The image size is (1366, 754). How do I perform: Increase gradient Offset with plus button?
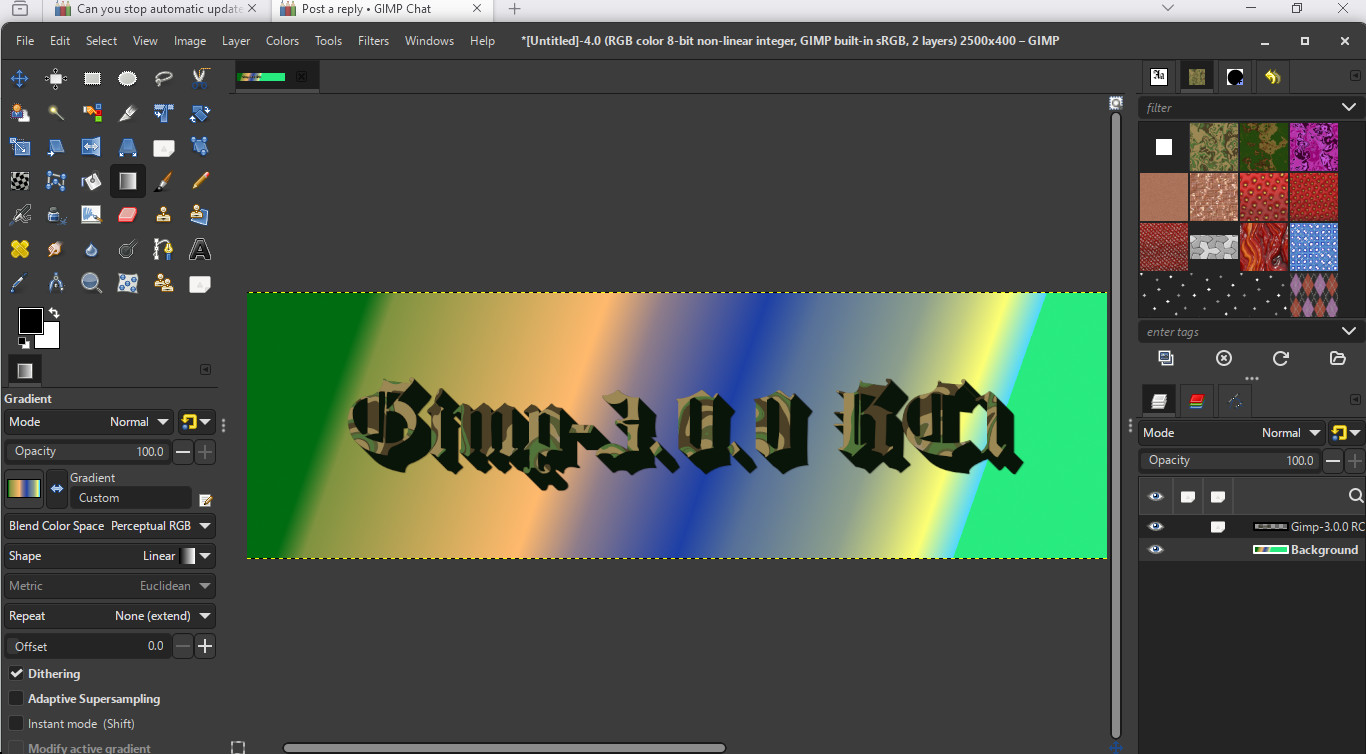click(x=205, y=646)
